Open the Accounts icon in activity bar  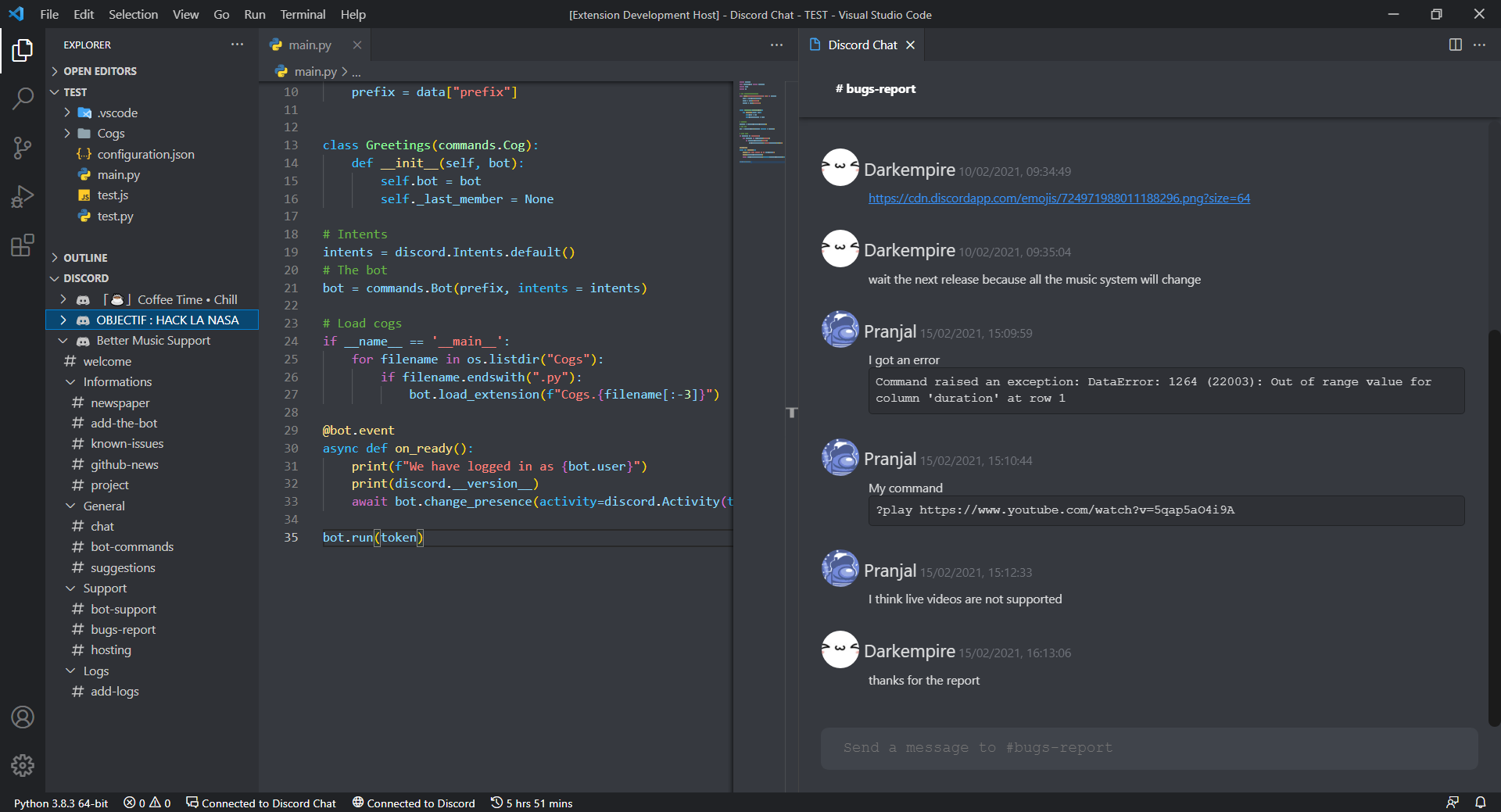click(23, 717)
